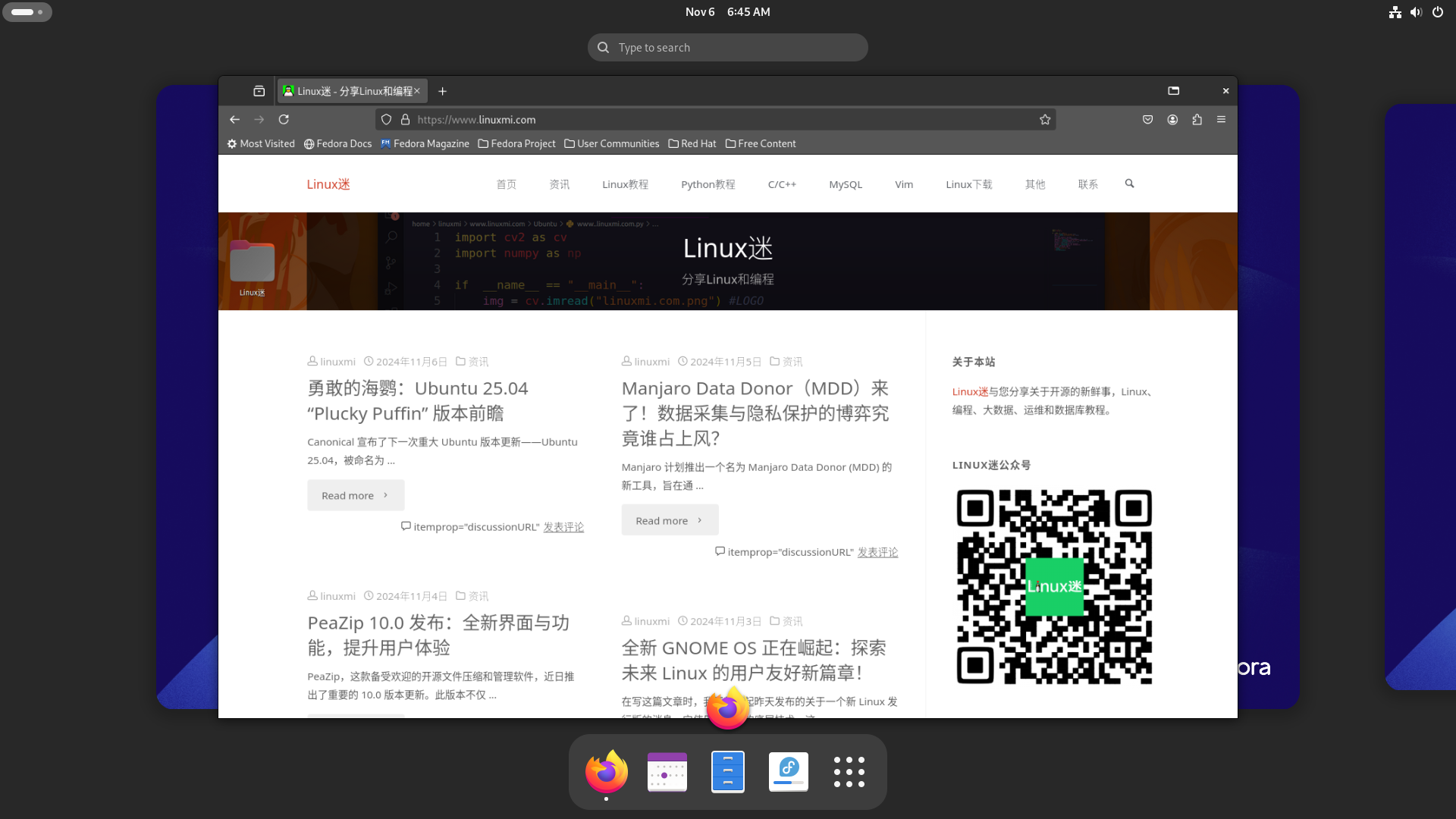This screenshot has height=819, width=1456.
Task: Expand the User Communities bookmark folder
Action: 611,143
